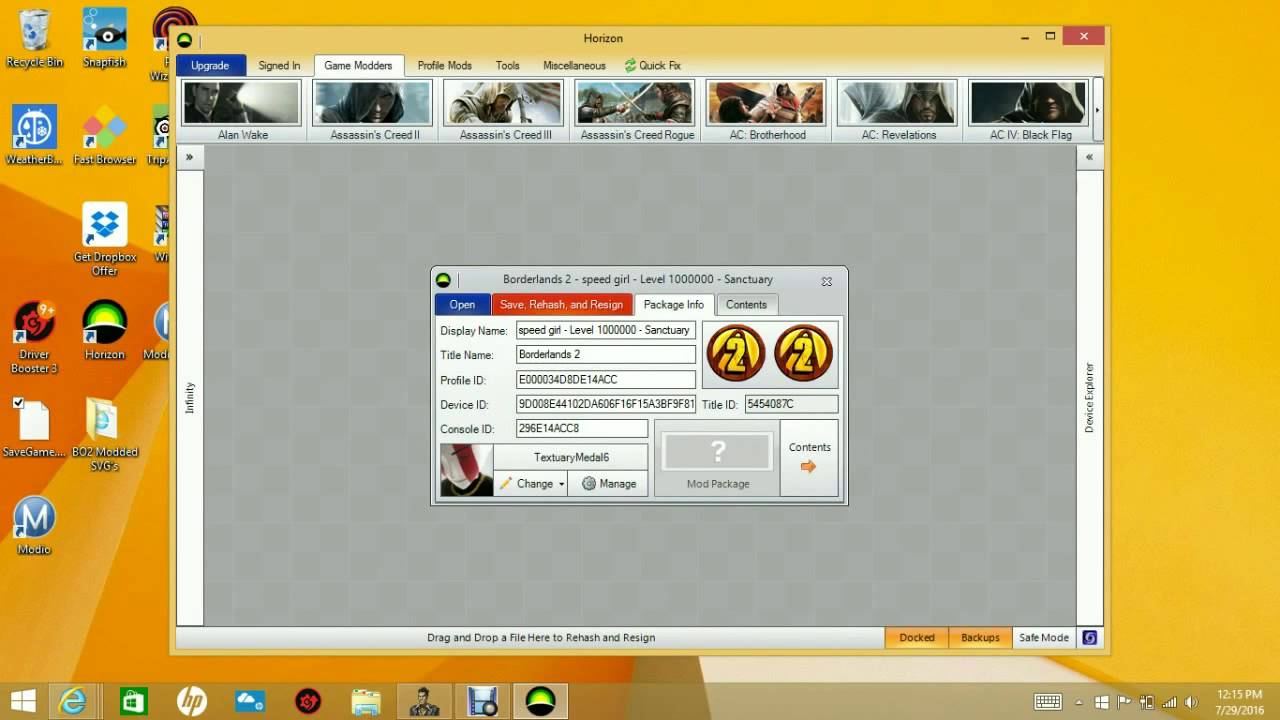1280x720 pixels.
Task: Switch to the Contents tab
Action: [746, 305]
